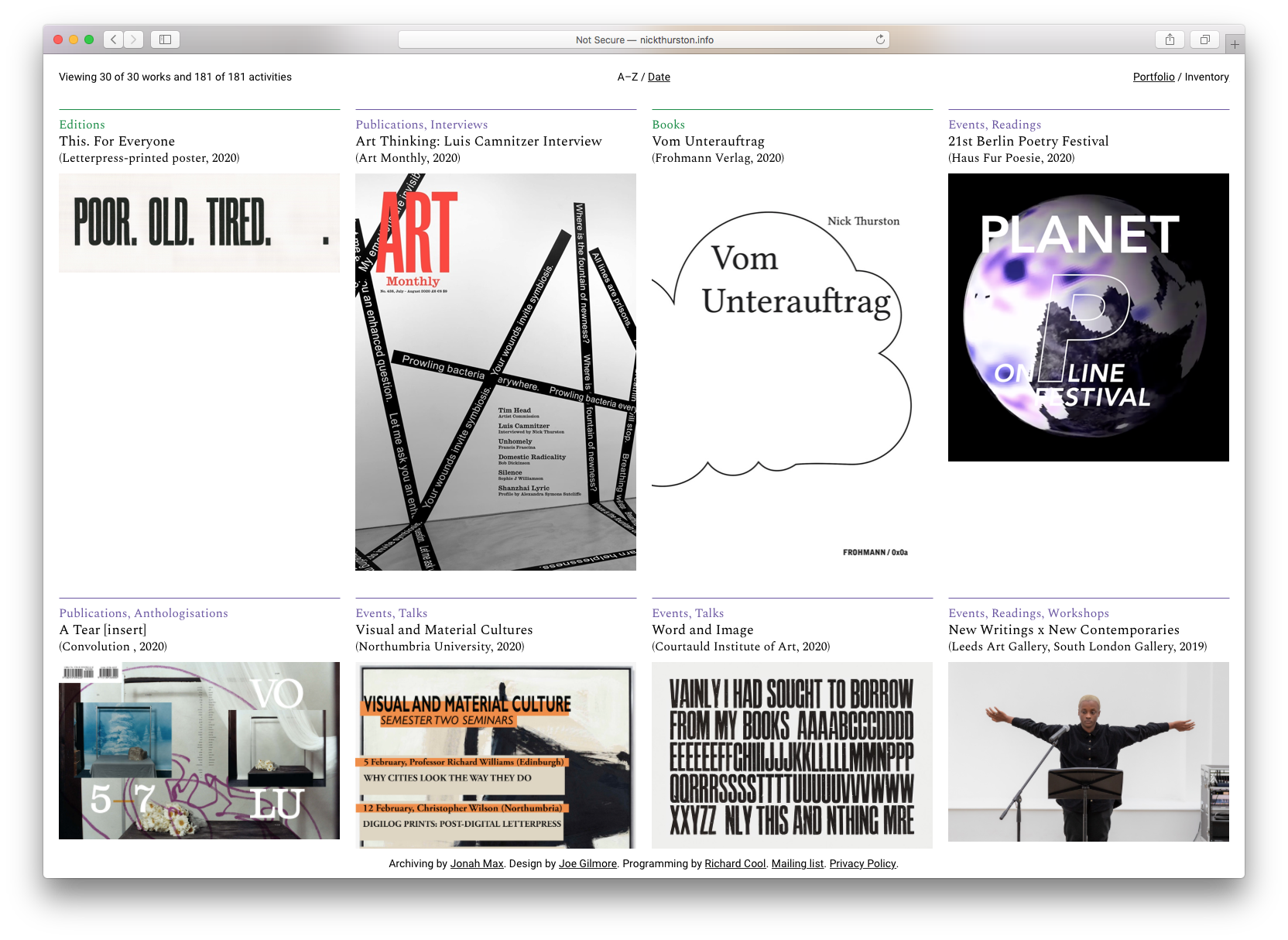Open the Privacy Policy link
The image size is (1288, 940).
[x=862, y=863]
